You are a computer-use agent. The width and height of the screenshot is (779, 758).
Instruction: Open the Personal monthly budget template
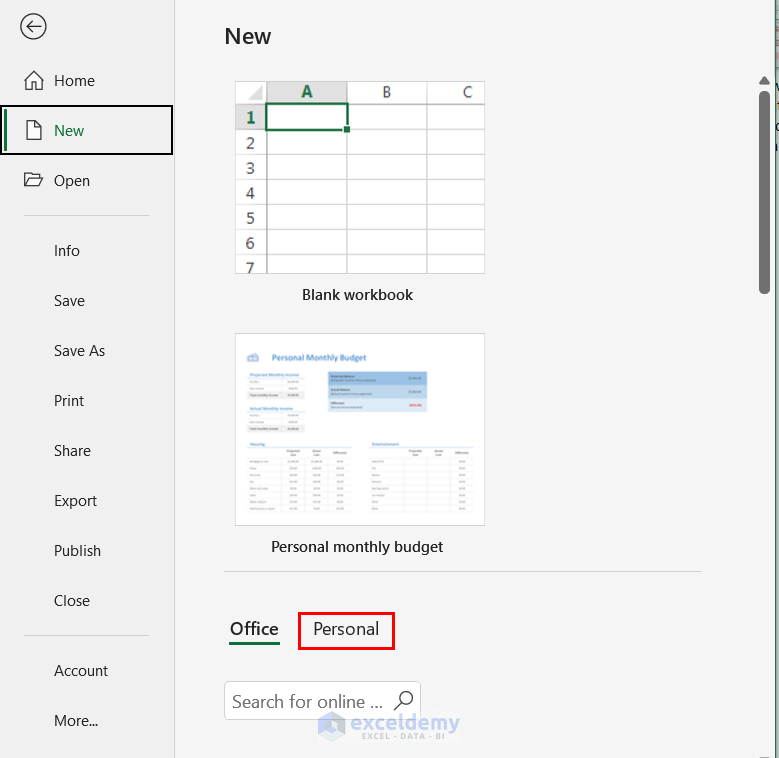click(x=360, y=430)
